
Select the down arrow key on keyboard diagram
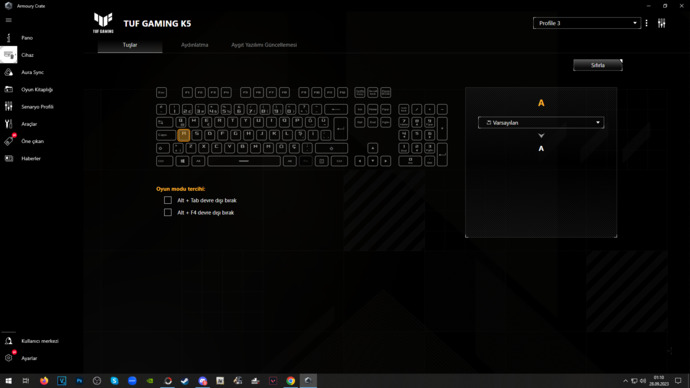[x=373, y=161]
